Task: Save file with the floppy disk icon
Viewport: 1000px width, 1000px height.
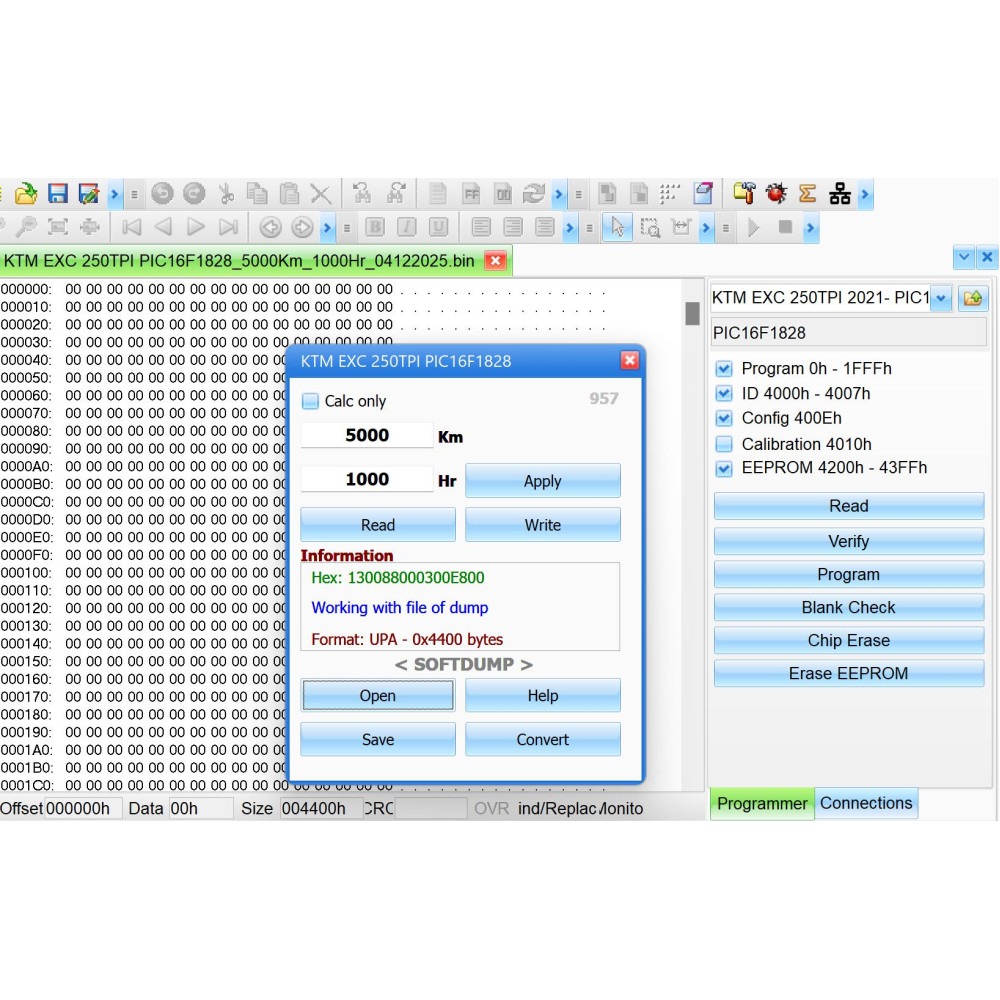Action: pos(57,193)
